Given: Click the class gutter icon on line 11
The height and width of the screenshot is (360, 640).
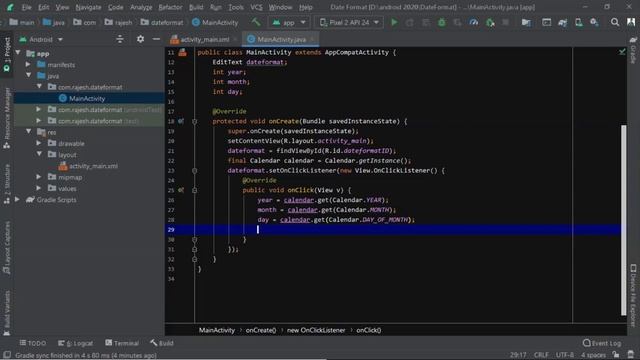Looking at the screenshot, I should [182, 52].
